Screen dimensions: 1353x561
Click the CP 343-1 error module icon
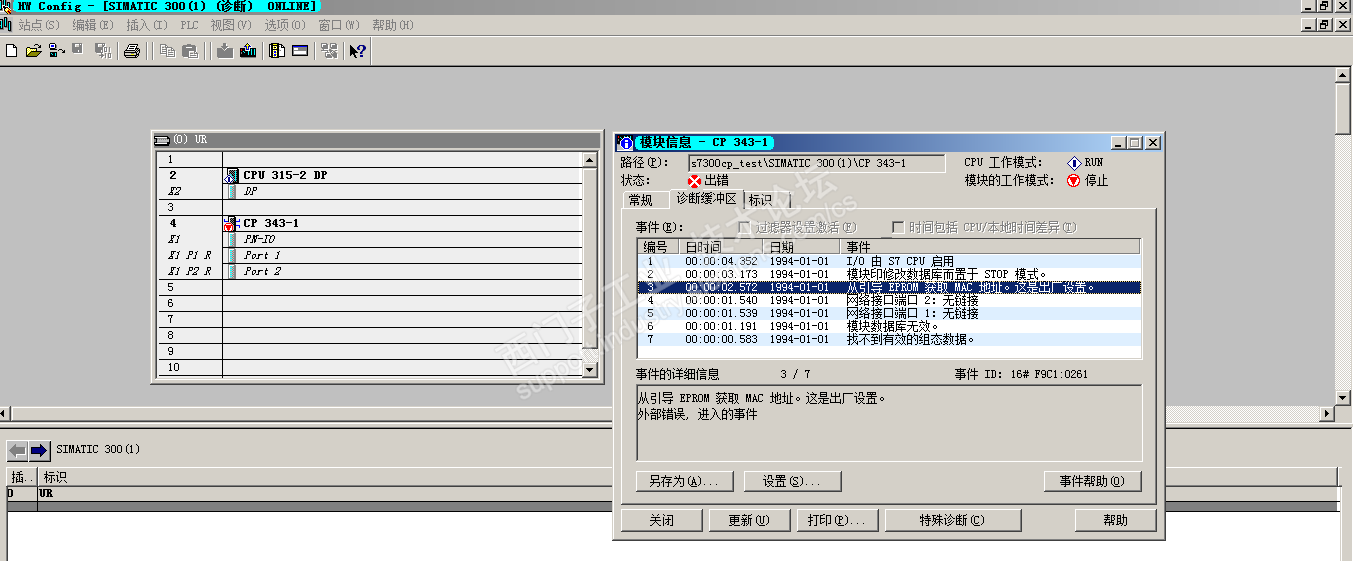tap(231, 223)
